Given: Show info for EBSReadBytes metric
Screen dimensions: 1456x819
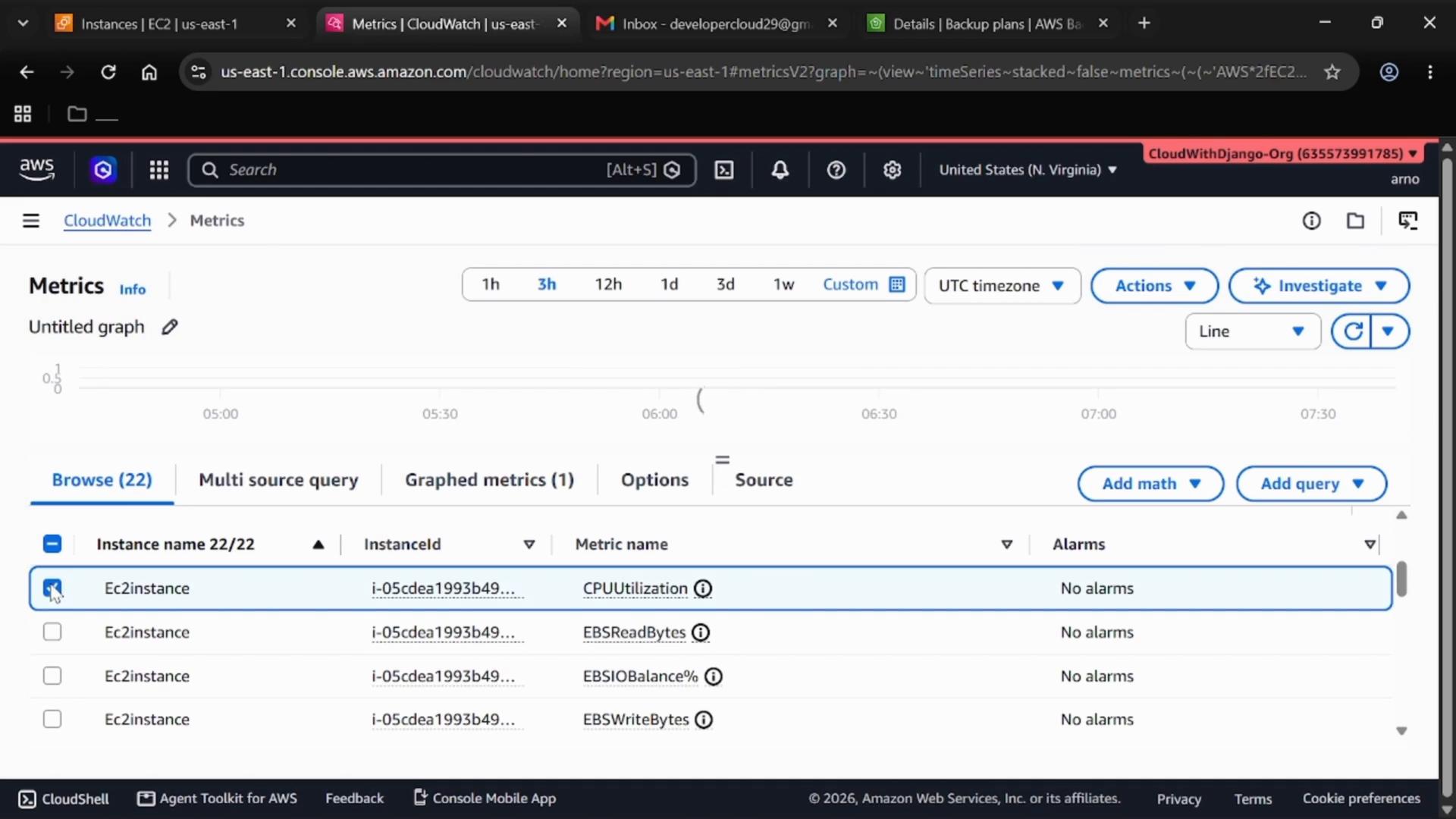Looking at the screenshot, I should coord(701,632).
